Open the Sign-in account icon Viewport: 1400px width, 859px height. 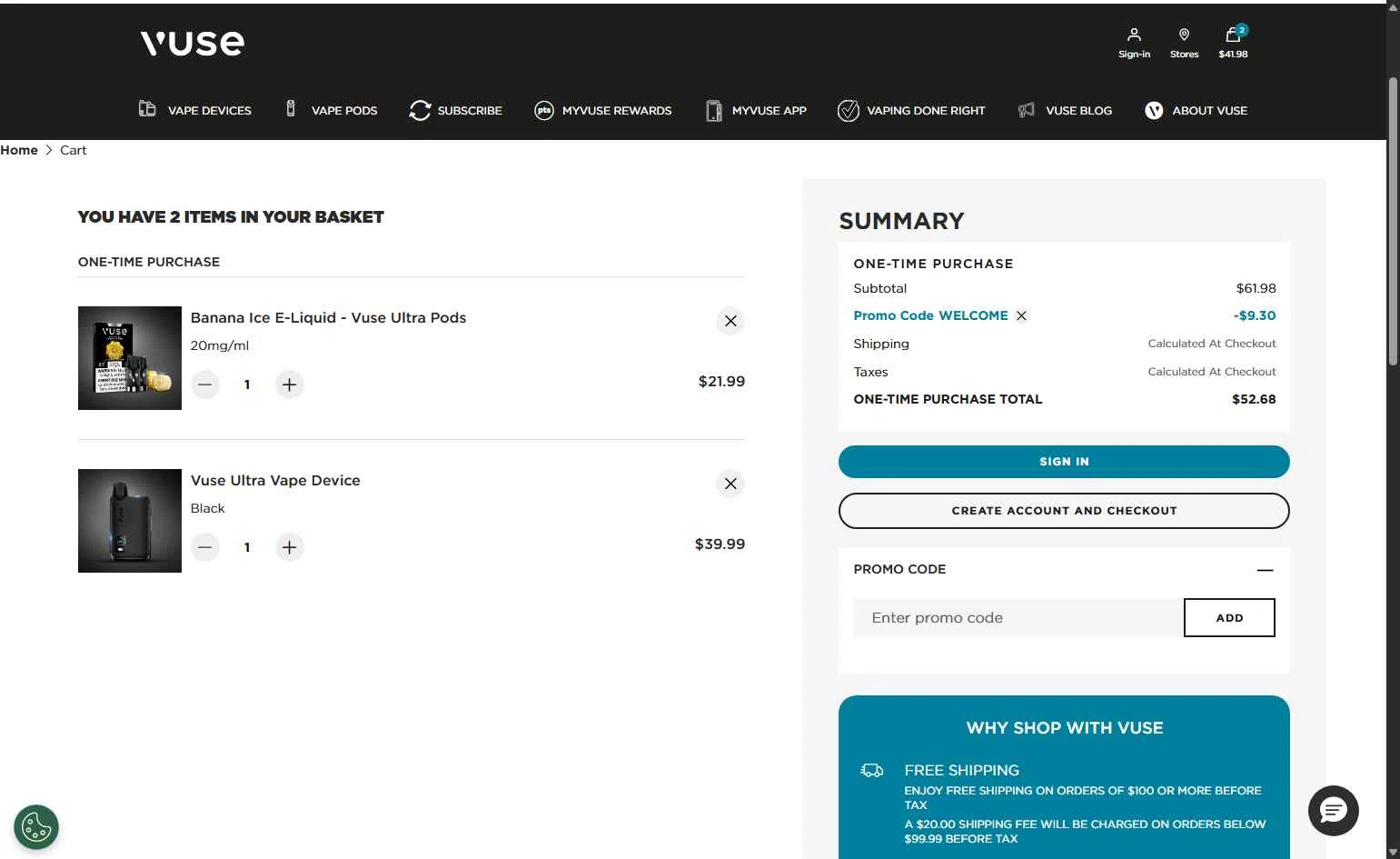(1134, 35)
